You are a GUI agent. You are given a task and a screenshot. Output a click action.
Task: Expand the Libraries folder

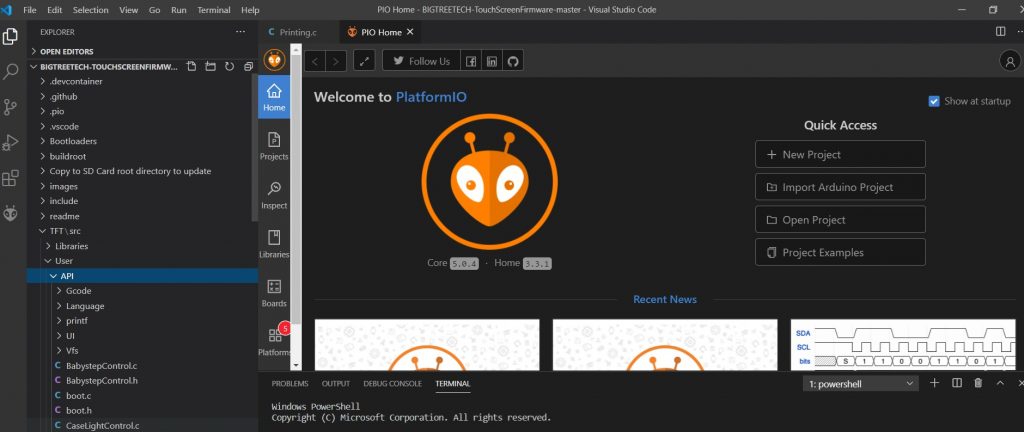(x=142, y=246)
